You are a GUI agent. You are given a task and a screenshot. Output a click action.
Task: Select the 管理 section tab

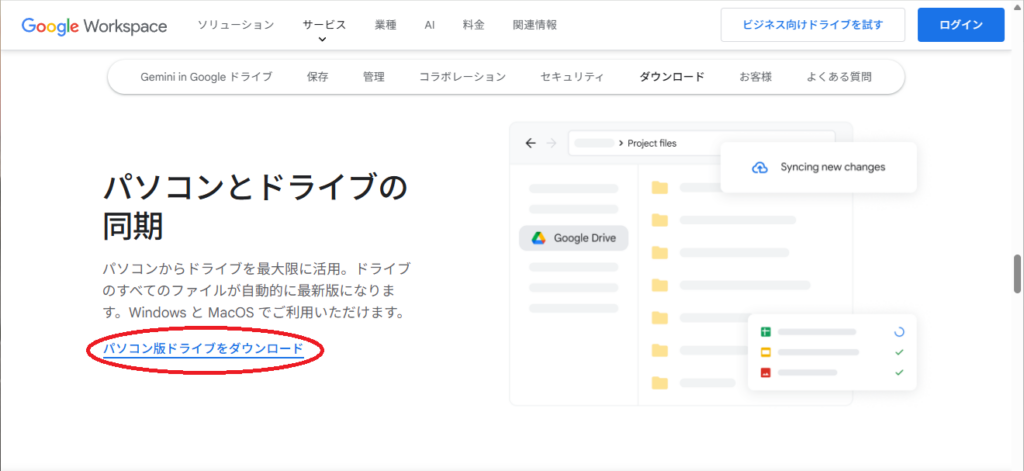point(374,77)
